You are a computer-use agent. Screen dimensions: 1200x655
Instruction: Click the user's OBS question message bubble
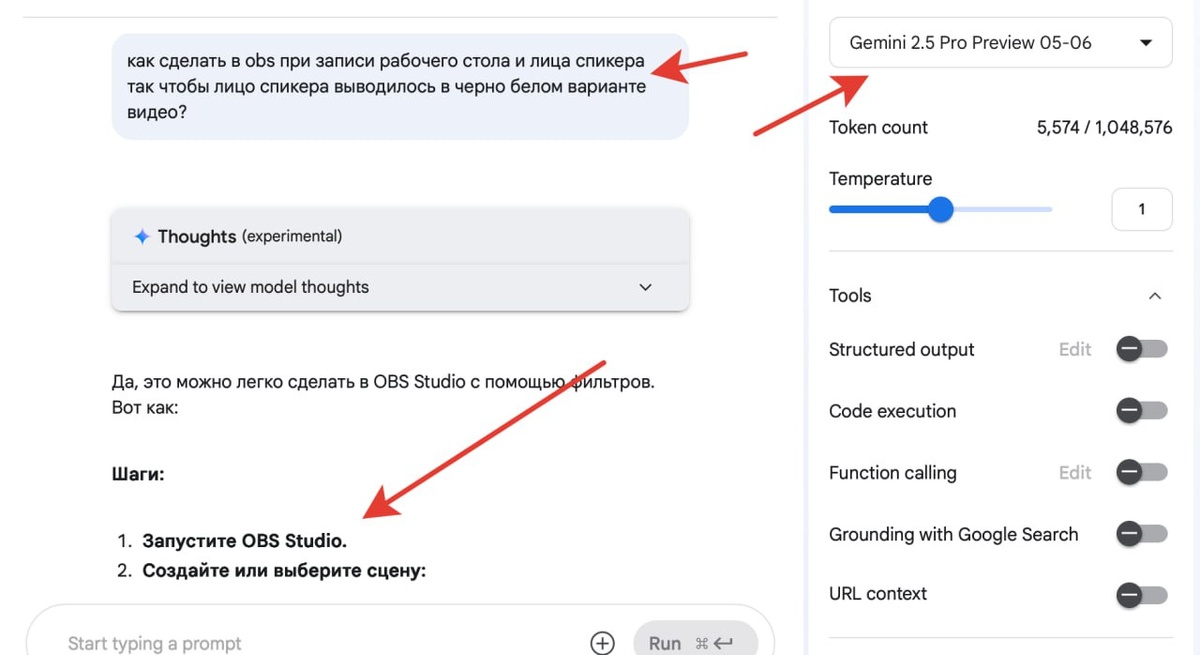point(400,87)
